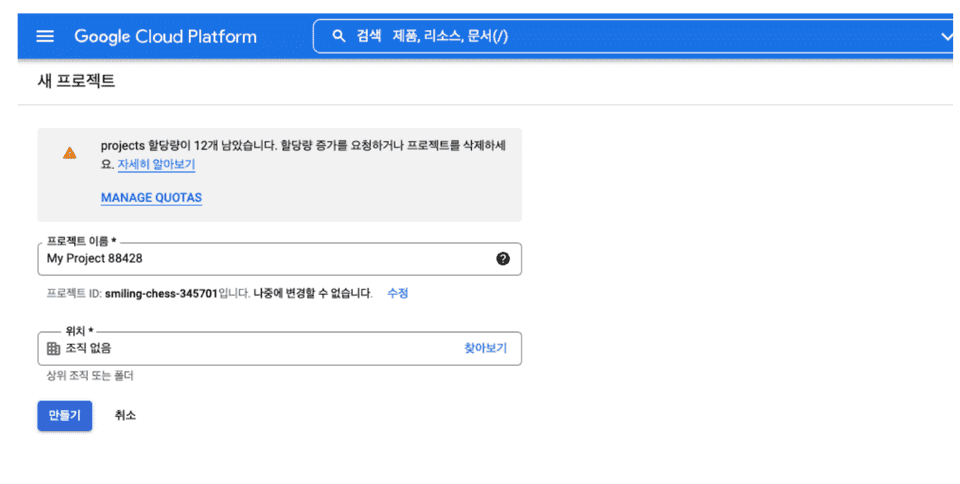Open the hamburger navigation menu

coord(45,36)
